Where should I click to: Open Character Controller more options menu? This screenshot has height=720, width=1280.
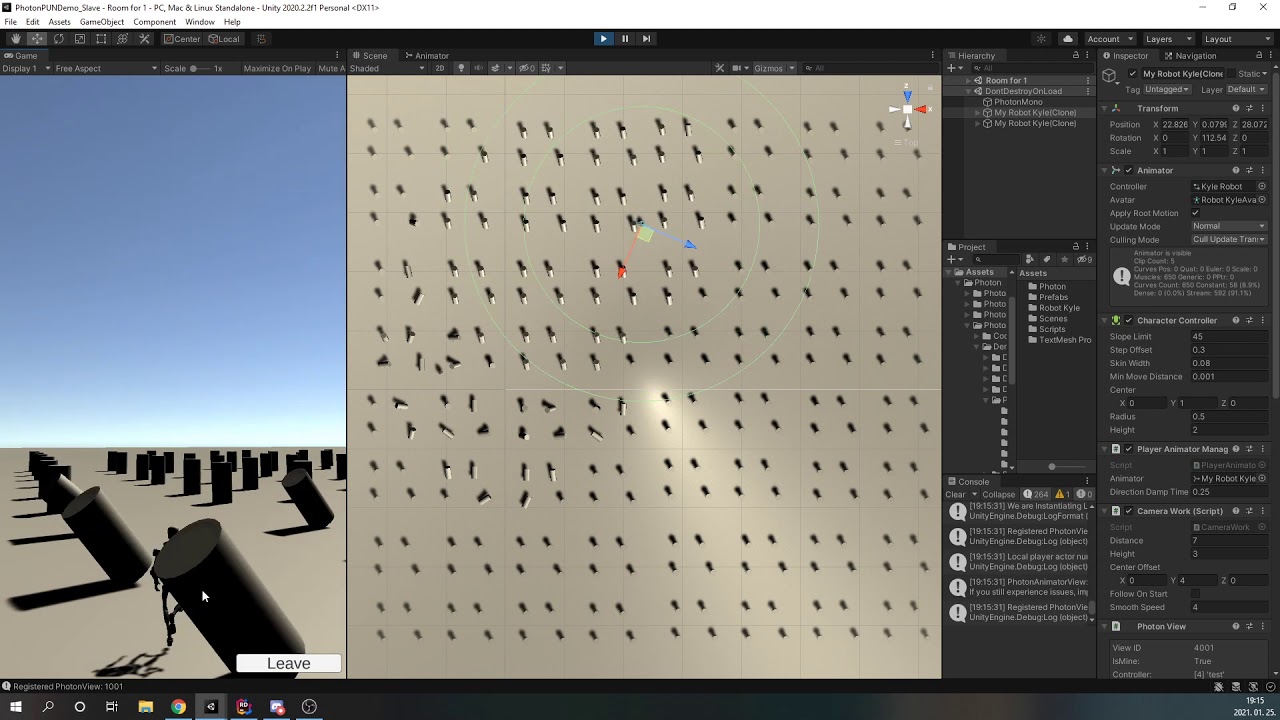[1262, 320]
